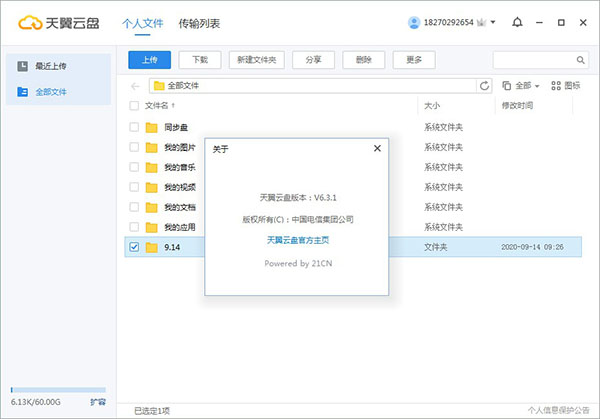
Task: Select 最近上传 in the sidebar
Action: click(x=58, y=66)
